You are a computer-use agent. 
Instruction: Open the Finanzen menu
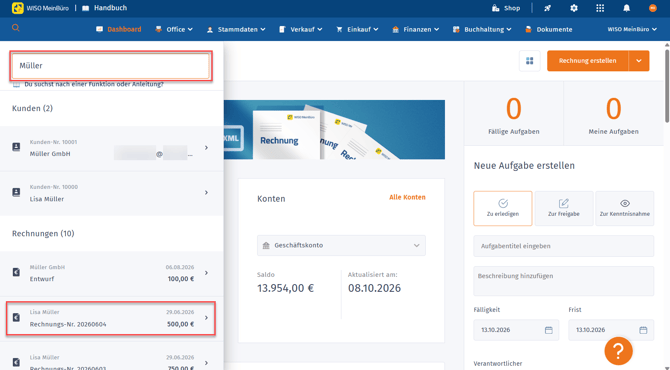coord(416,29)
